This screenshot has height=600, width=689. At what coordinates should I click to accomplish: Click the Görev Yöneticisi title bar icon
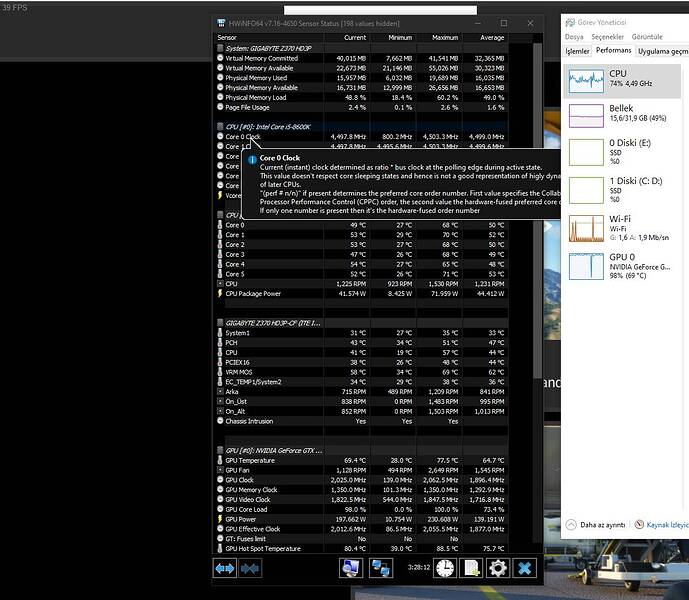point(570,22)
